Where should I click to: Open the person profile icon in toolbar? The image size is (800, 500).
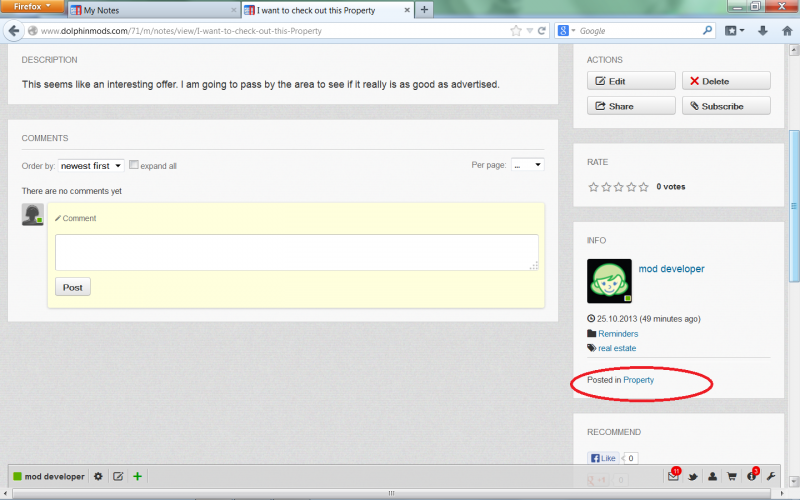[712, 477]
